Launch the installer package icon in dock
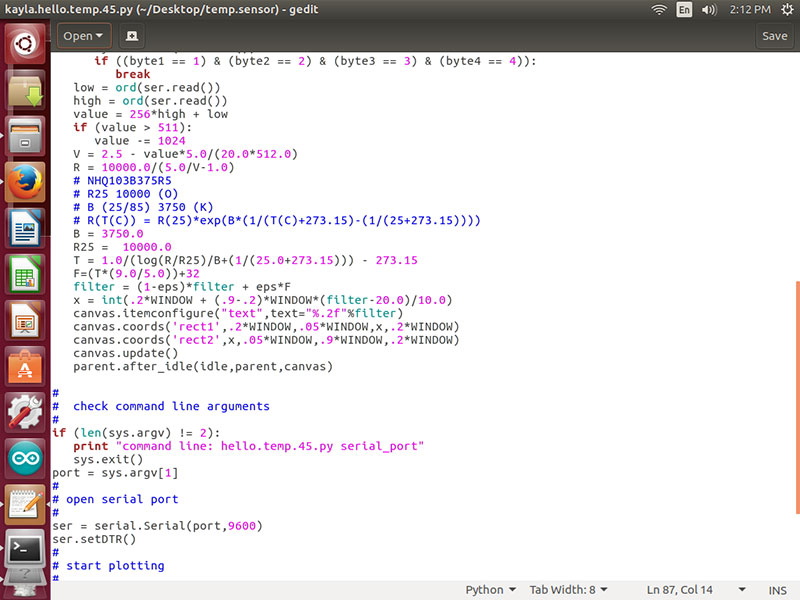 (x=24, y=89)
